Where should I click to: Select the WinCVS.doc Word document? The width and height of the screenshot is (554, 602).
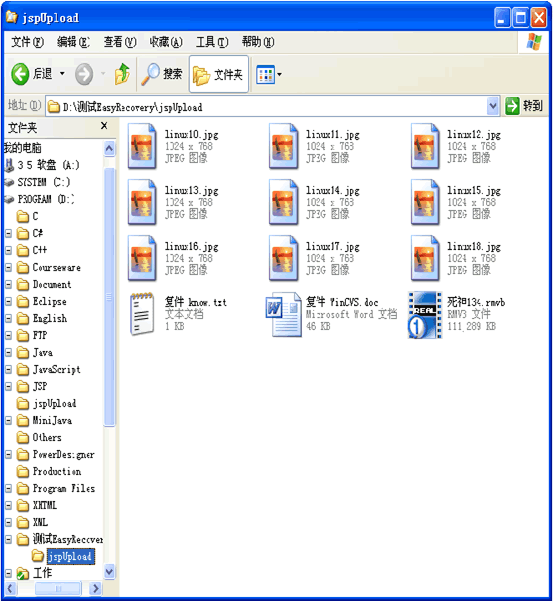tap(283, 315)
